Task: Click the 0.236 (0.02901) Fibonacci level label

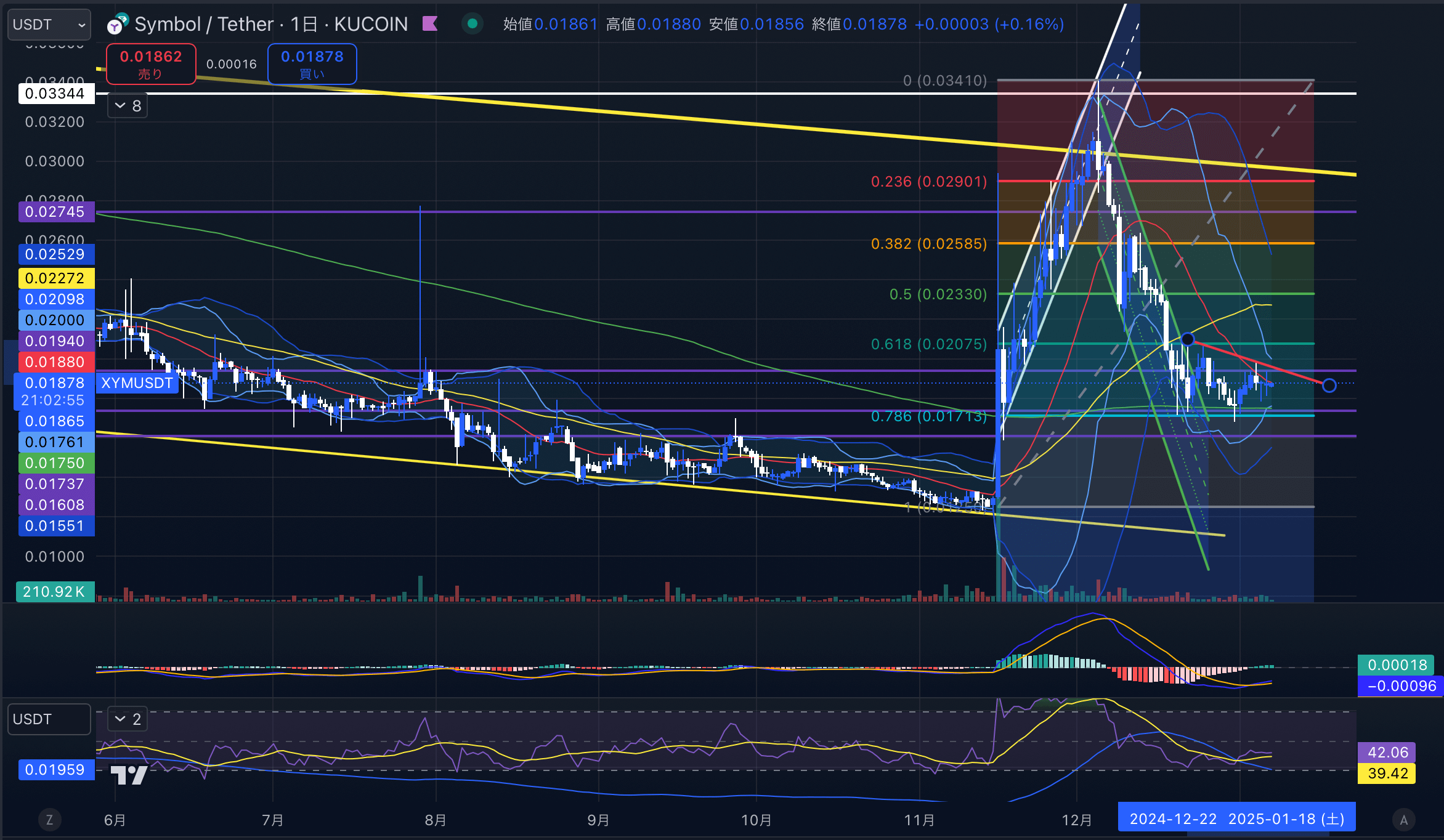Action: 929,182
